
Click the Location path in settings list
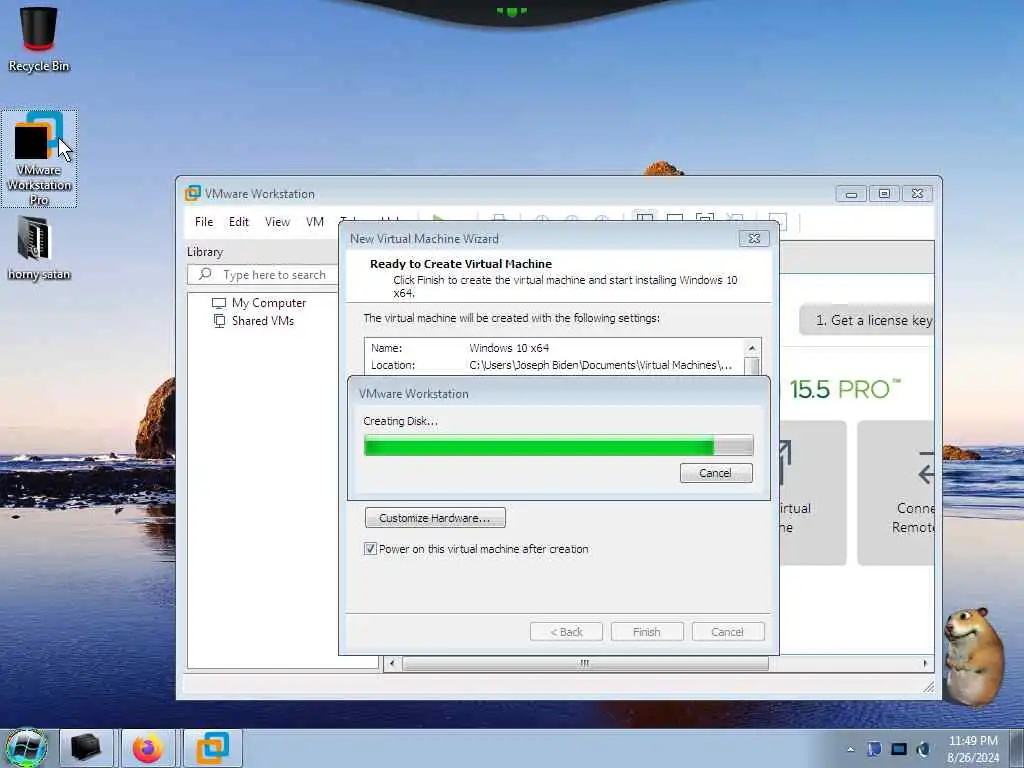[x=600, y=365]
